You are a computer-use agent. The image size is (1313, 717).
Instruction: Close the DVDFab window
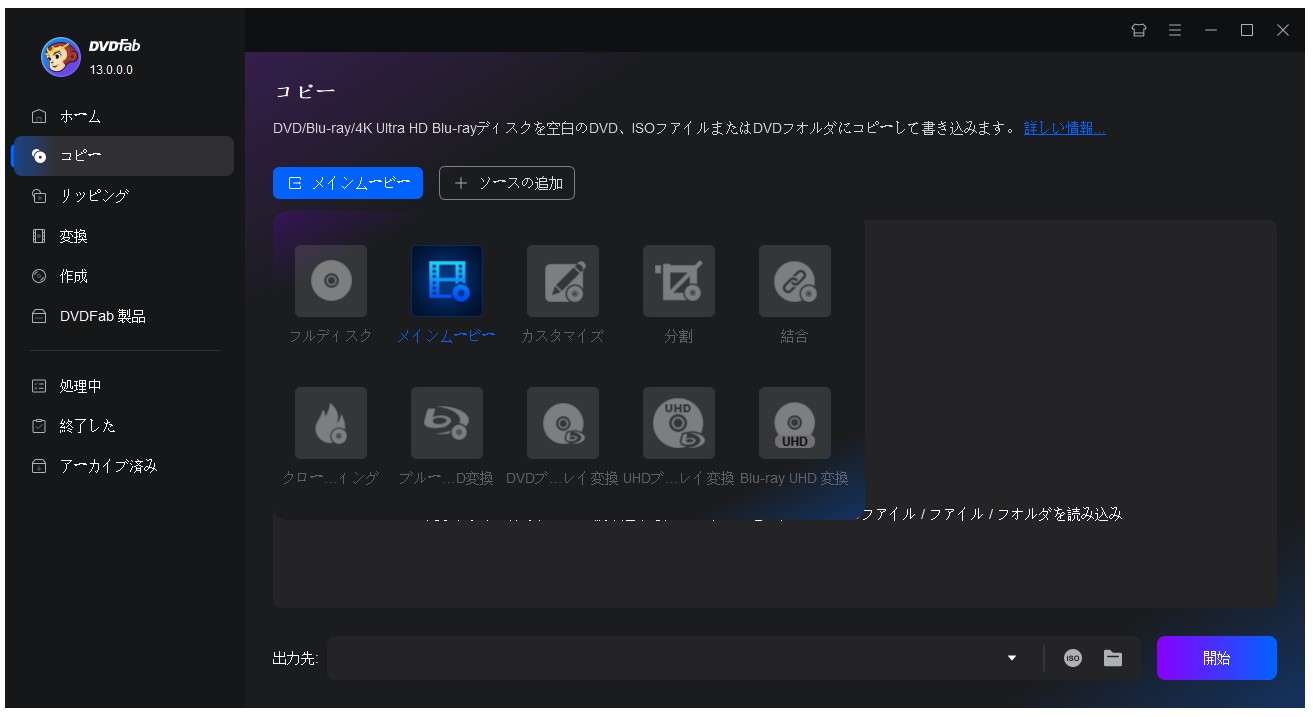click(1283, 30)
